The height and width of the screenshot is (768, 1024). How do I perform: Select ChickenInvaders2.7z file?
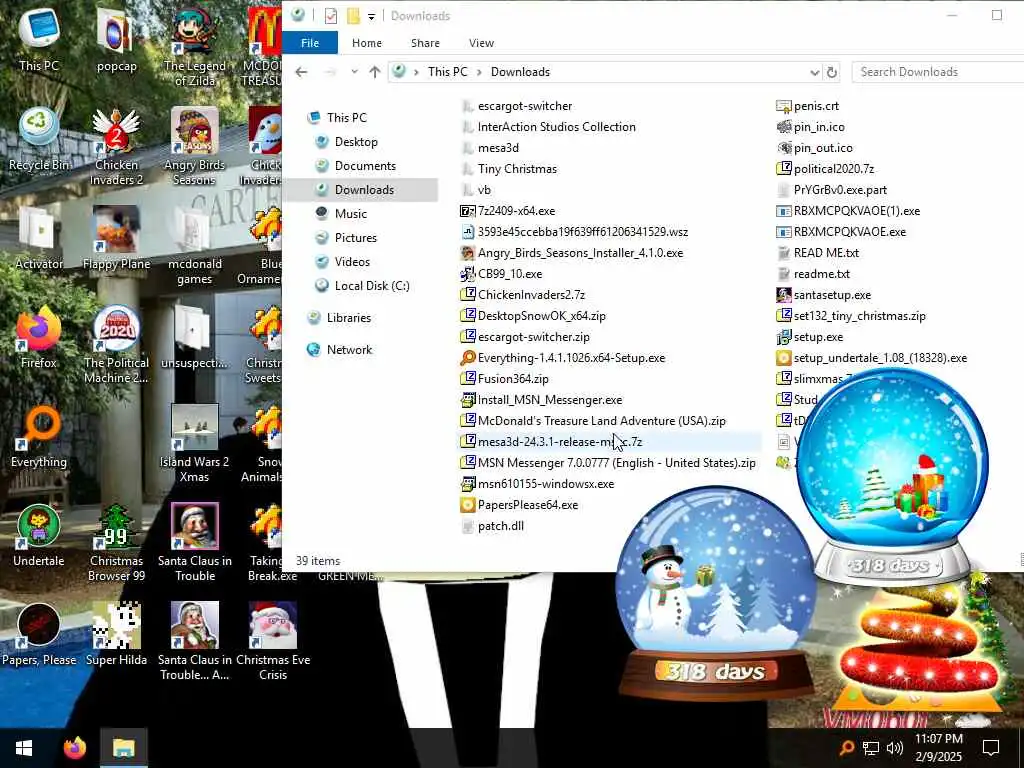point(531,295)
